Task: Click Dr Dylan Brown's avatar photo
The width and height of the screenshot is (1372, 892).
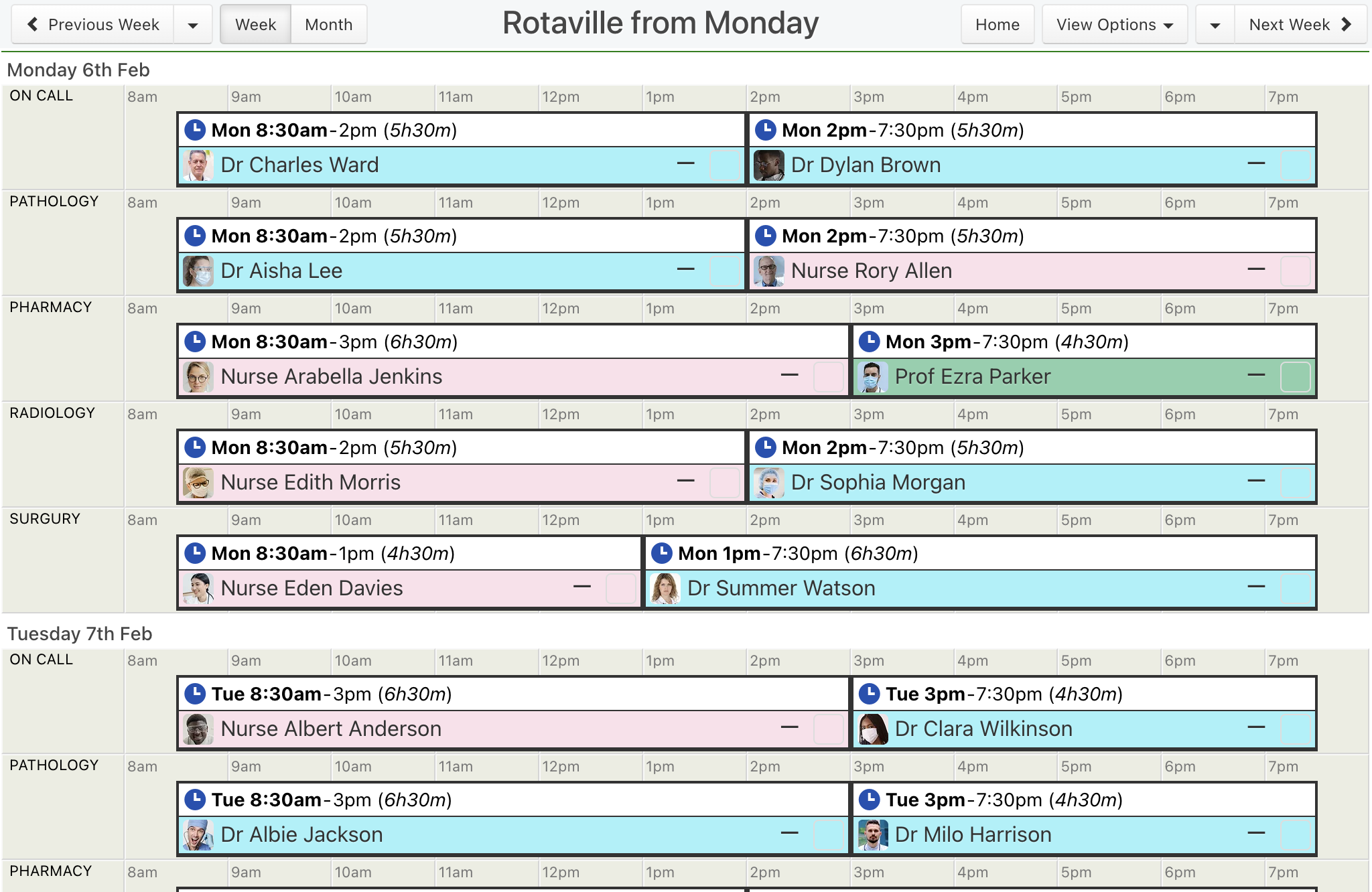Action: [x=768, y=165]
